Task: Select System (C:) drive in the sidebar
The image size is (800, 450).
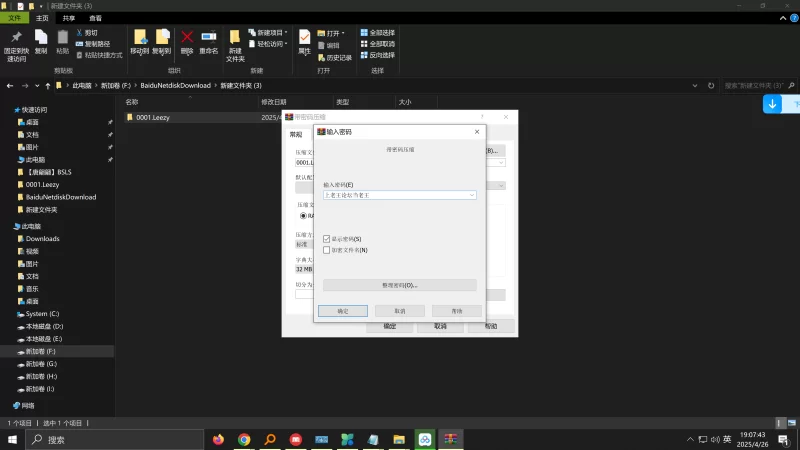Action: pos(38,314)
